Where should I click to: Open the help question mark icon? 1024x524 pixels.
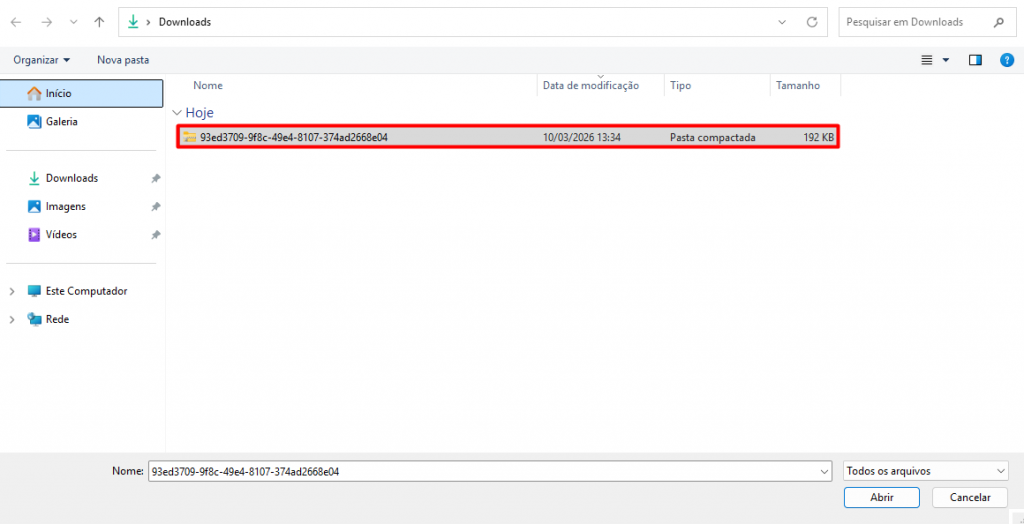click(1007, 60)
